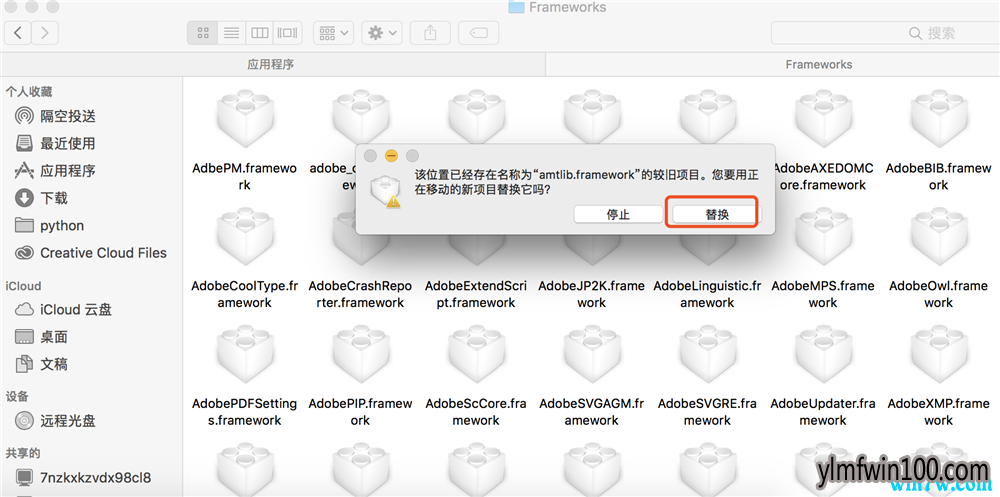Open 远程光盘 in the sidebar

point(56,421)
